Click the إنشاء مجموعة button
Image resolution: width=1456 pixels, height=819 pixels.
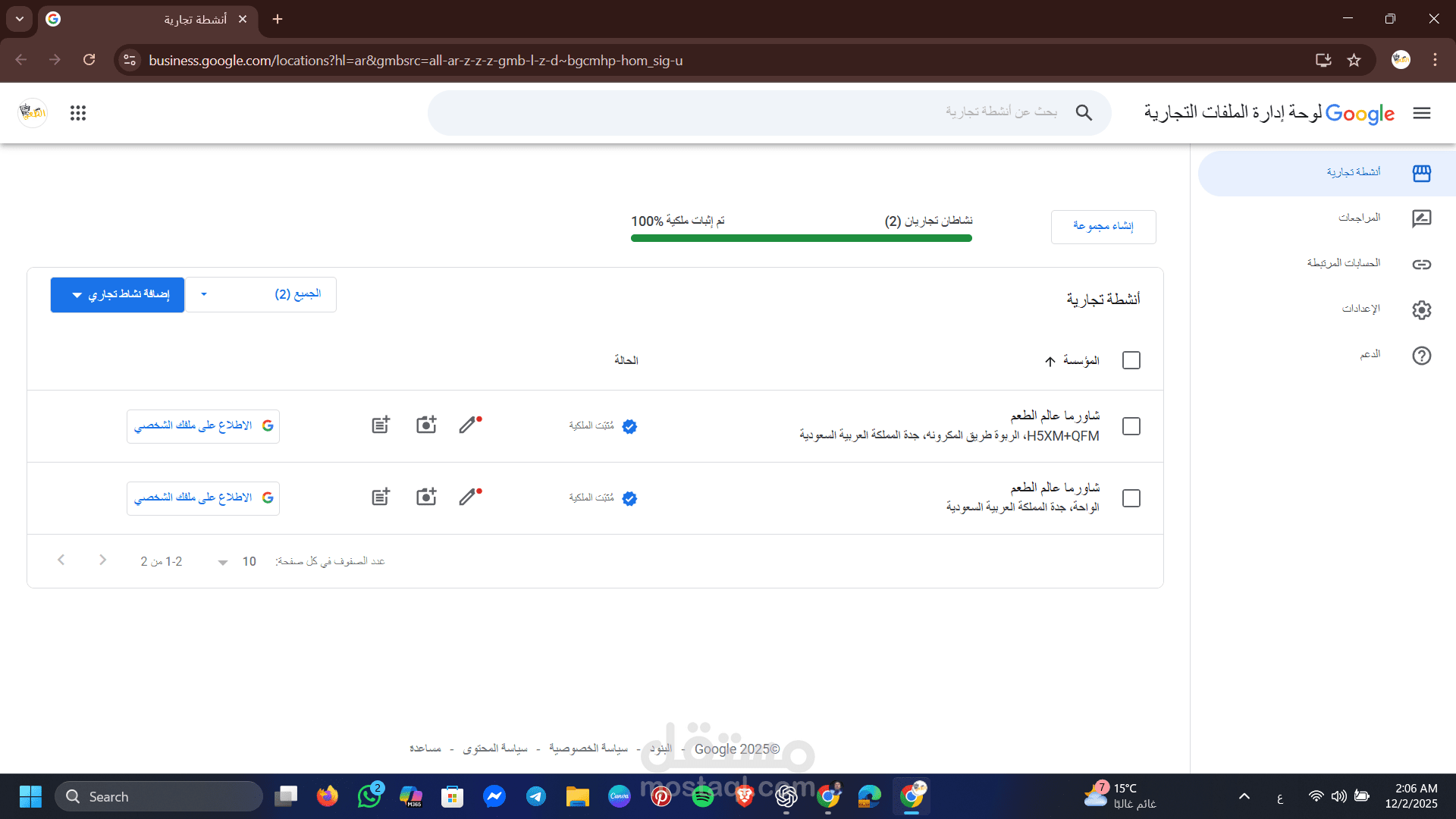1103,226
